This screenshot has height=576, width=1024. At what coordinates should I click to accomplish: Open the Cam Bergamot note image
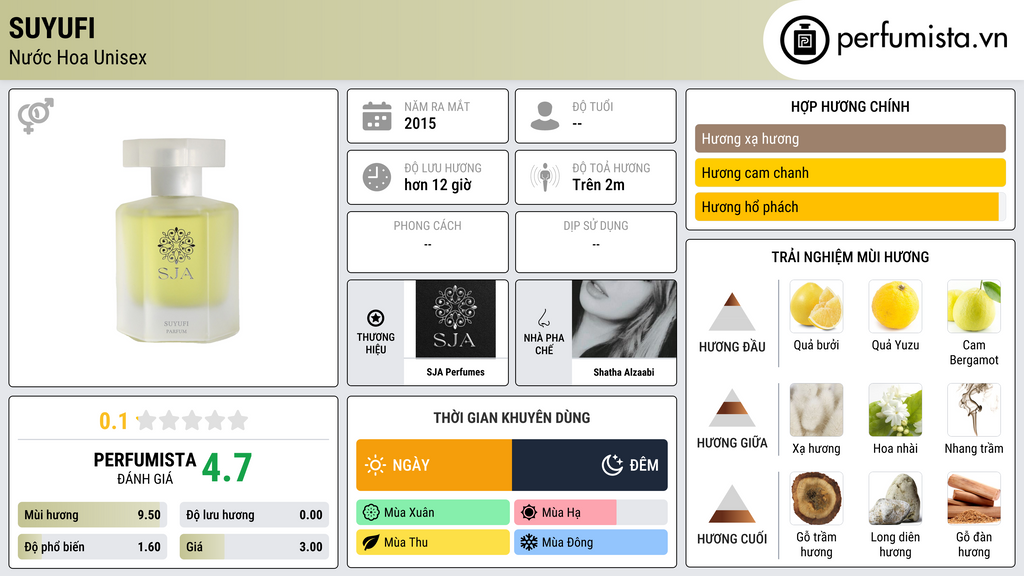point(974,306)
